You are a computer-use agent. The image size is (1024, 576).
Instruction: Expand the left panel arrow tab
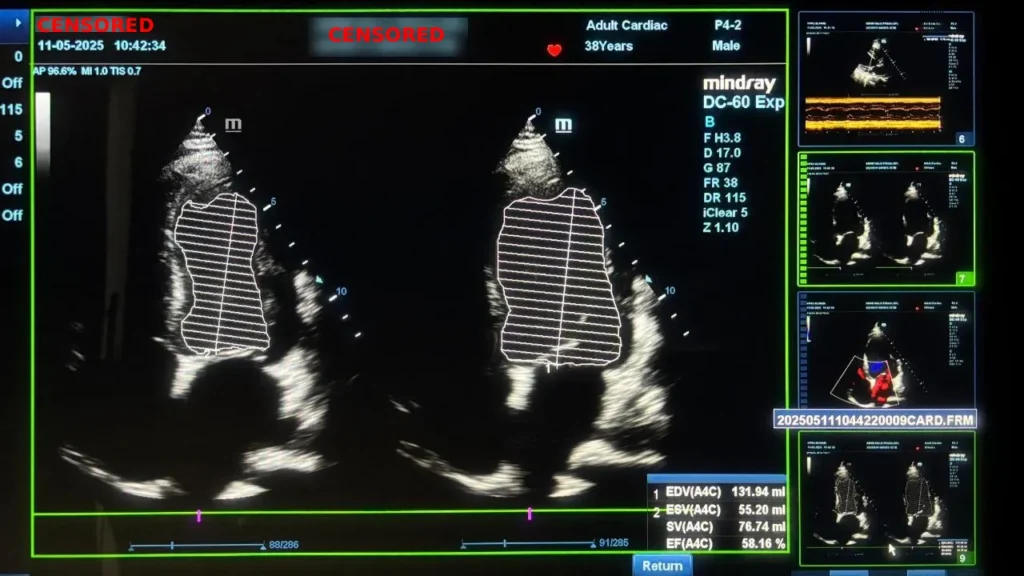tap(14, 19)
